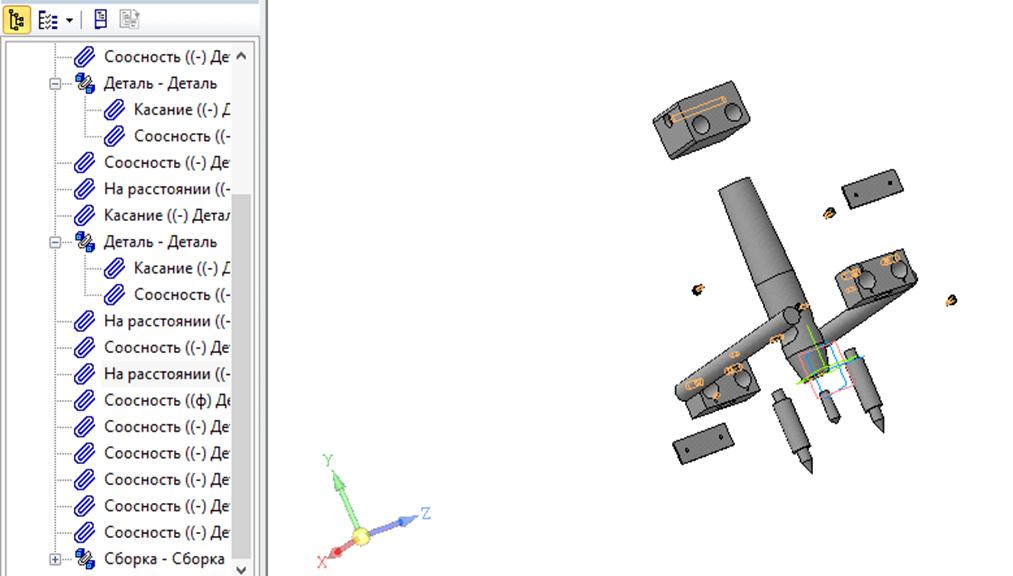
Task: Open the dropdown arrow beside the list icon
Action: [69, 20]
